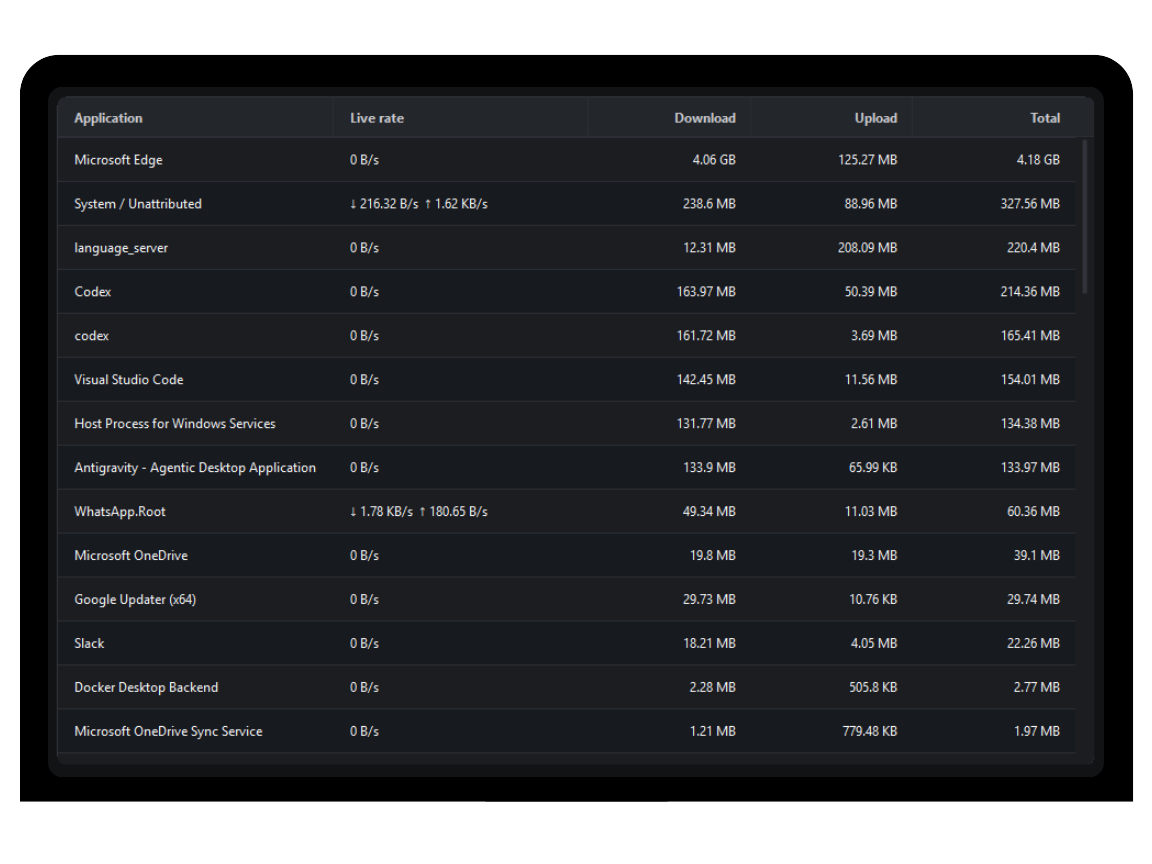This screenshot has width=1152, height=864.
Task: Click the vertical scrollbar thumb
Action: (1084, 217)
